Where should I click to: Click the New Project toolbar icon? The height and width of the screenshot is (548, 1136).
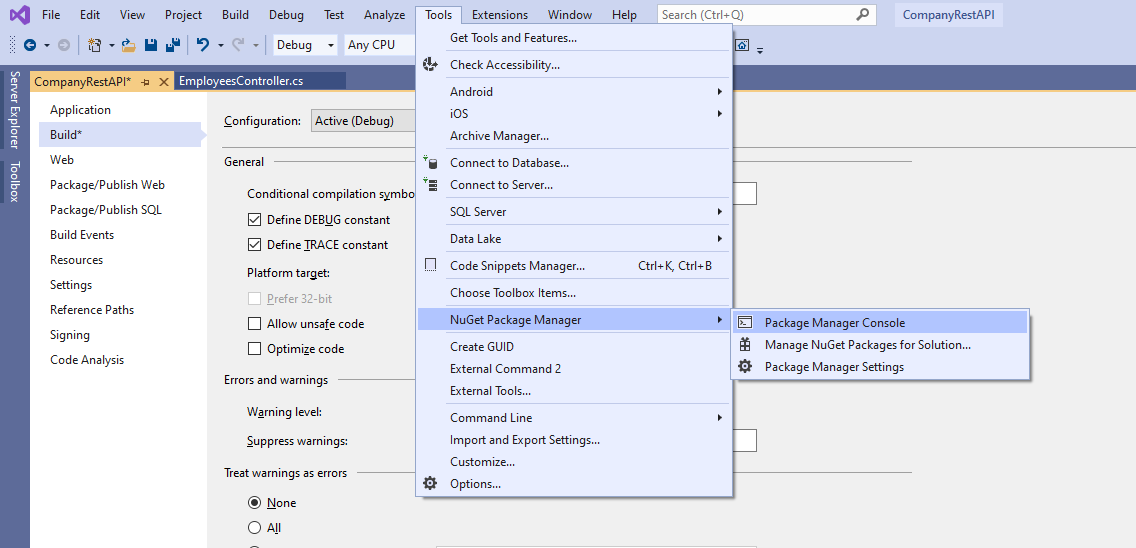[x=95, y=45]
